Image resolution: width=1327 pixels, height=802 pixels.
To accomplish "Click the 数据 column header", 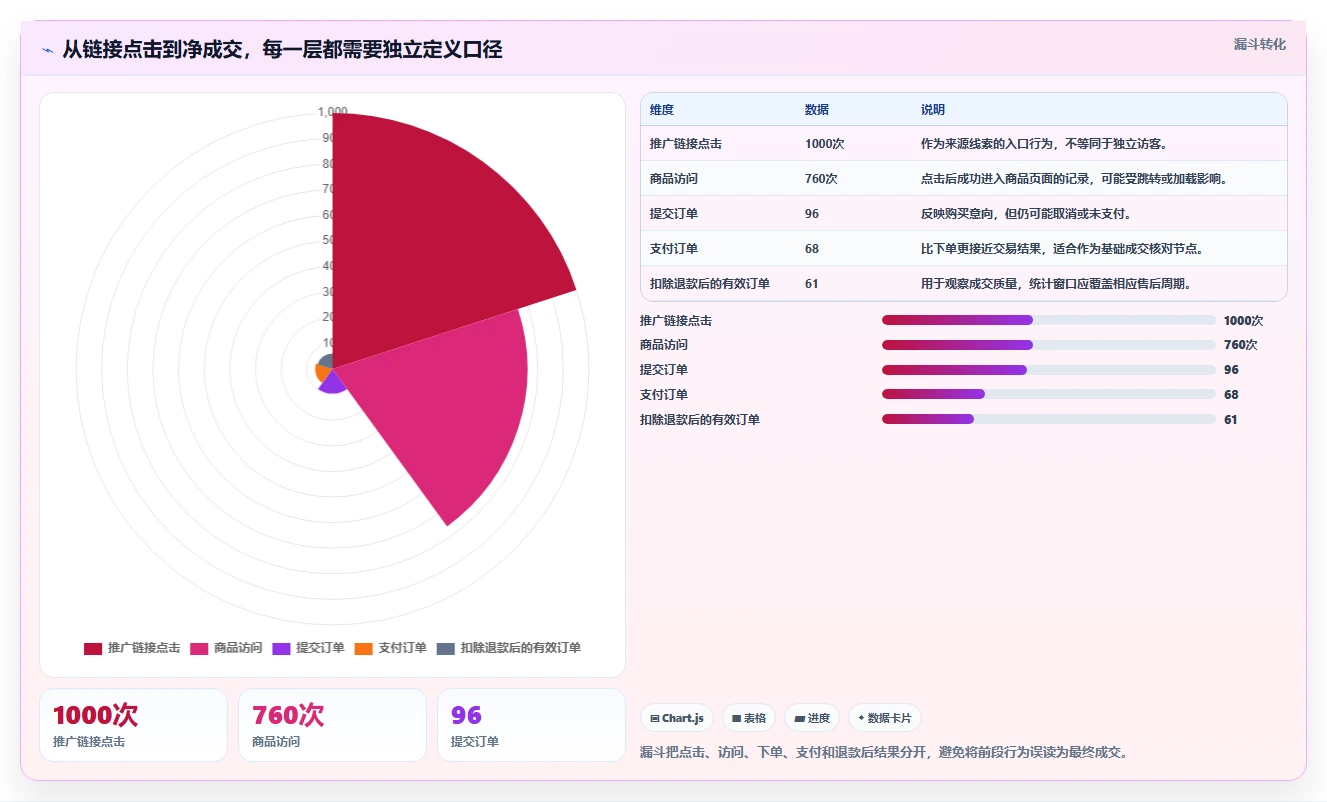I will pos(817,110).
